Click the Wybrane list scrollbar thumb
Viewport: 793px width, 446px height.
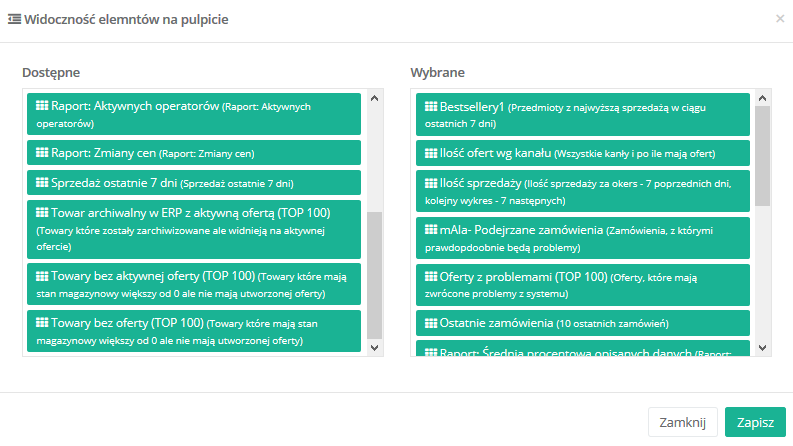click(762, 155)
